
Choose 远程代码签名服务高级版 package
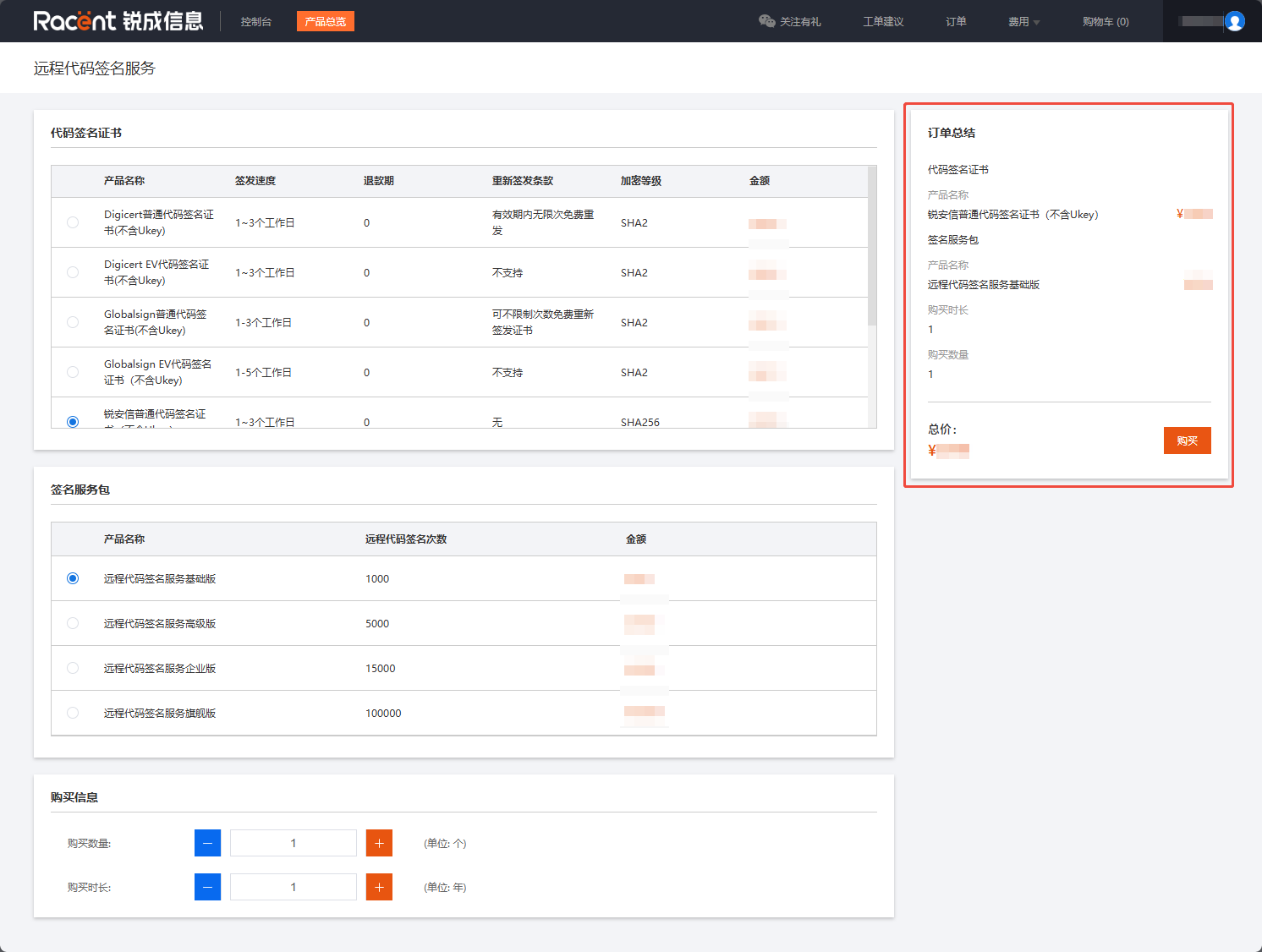(x=73, y=623)
